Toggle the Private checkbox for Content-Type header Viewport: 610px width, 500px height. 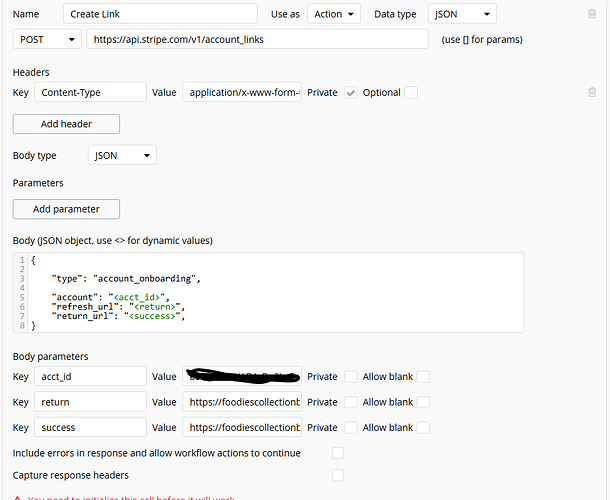(x=350, y=93)
